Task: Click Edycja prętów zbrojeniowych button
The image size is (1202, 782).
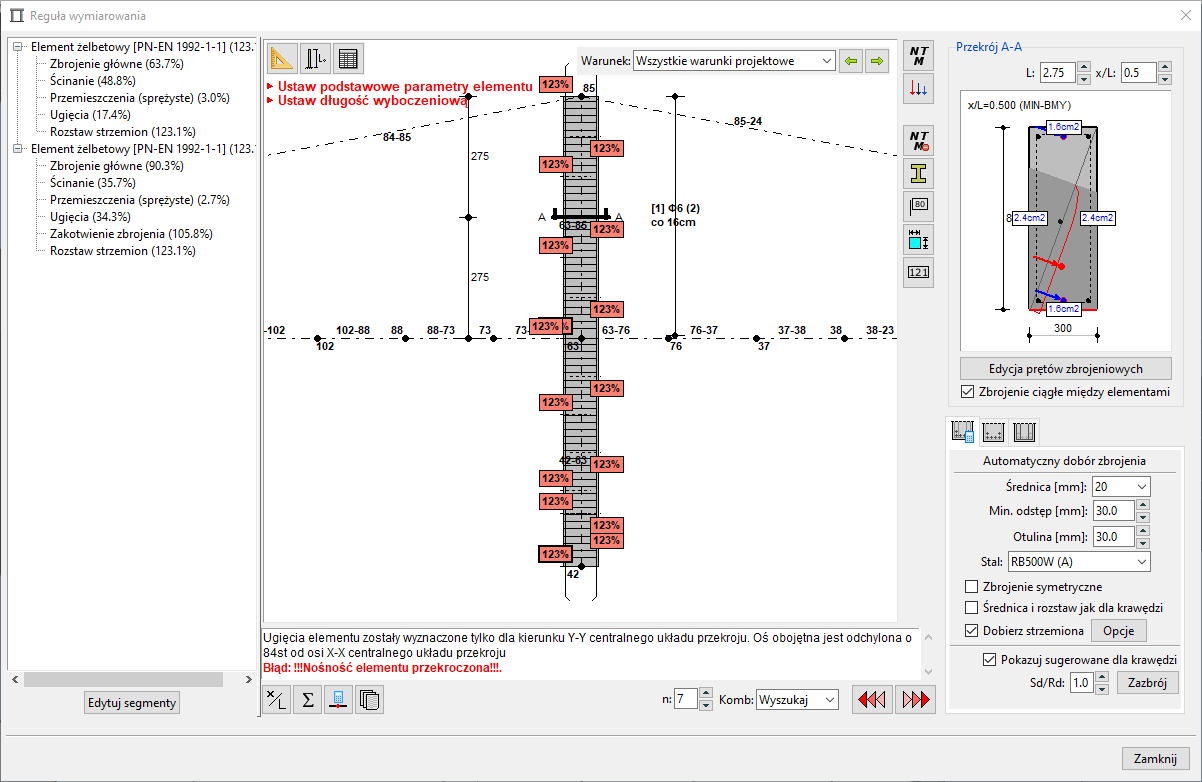Action: click(x=1065, y=368)
